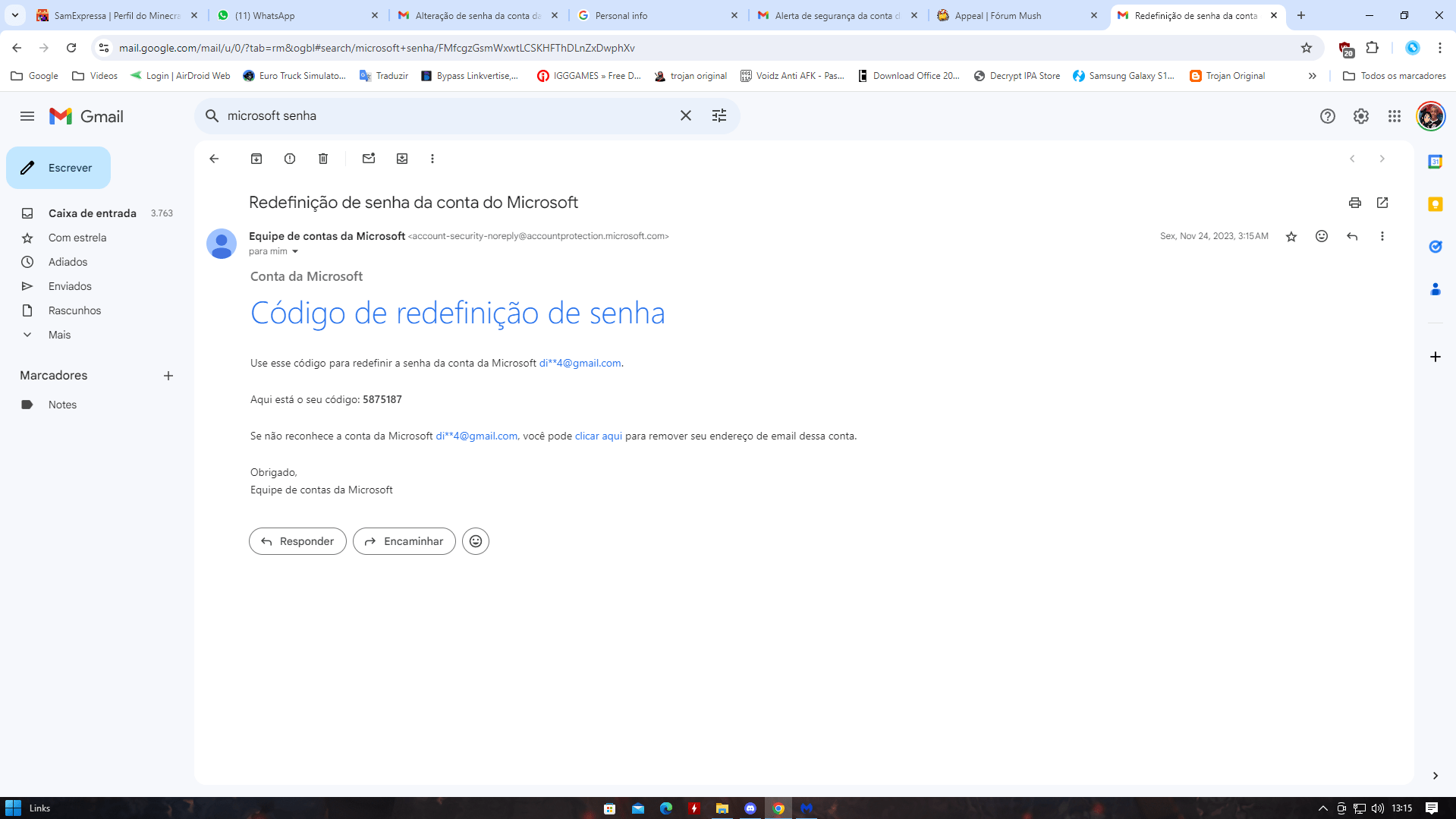The height and width of the screenshot is (819, 1456).
Task: Clear the search query
Action: pyautogui.click(x=686, y=116)
